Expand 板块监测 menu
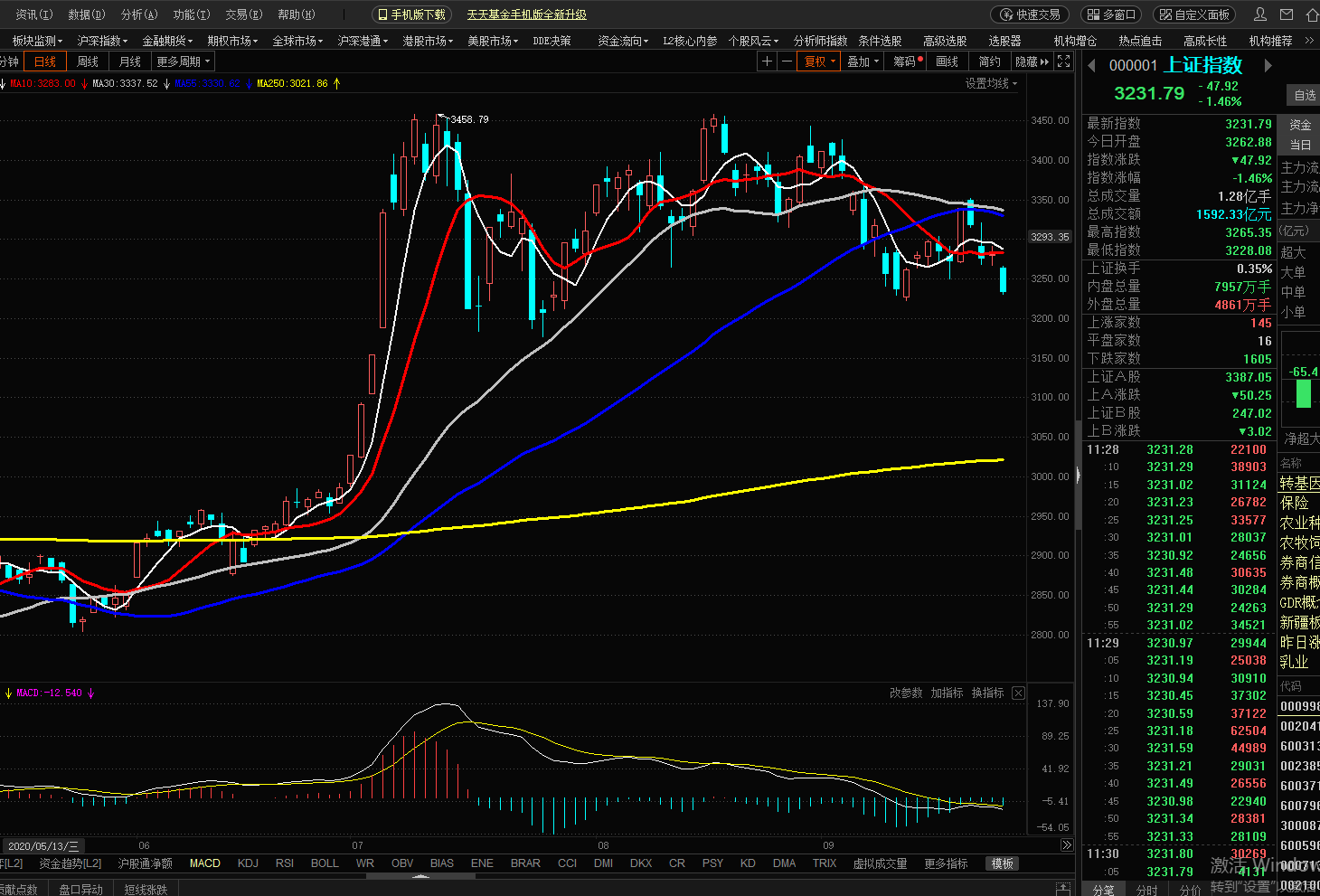 [37, 41]
